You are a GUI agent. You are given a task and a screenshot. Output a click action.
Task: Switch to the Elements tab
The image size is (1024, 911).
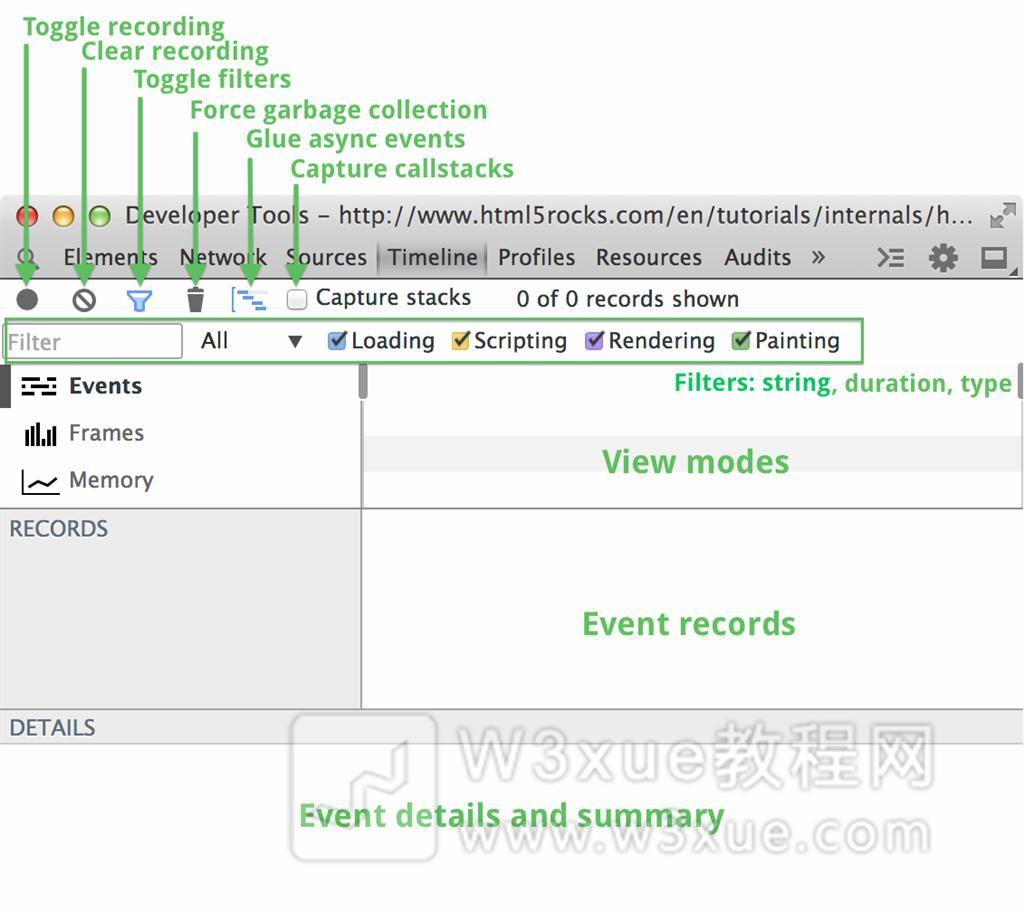(110, 257)
